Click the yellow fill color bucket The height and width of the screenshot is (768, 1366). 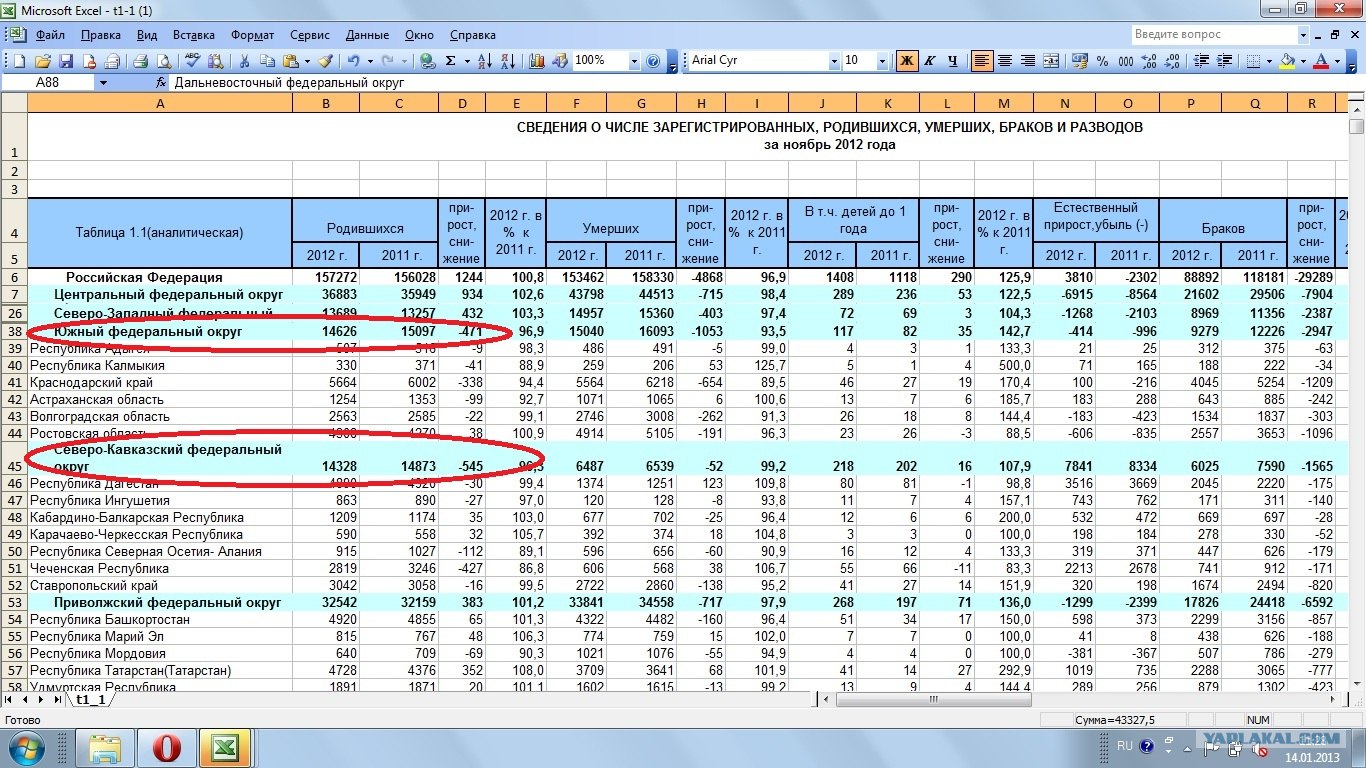tap(1287, 61)
